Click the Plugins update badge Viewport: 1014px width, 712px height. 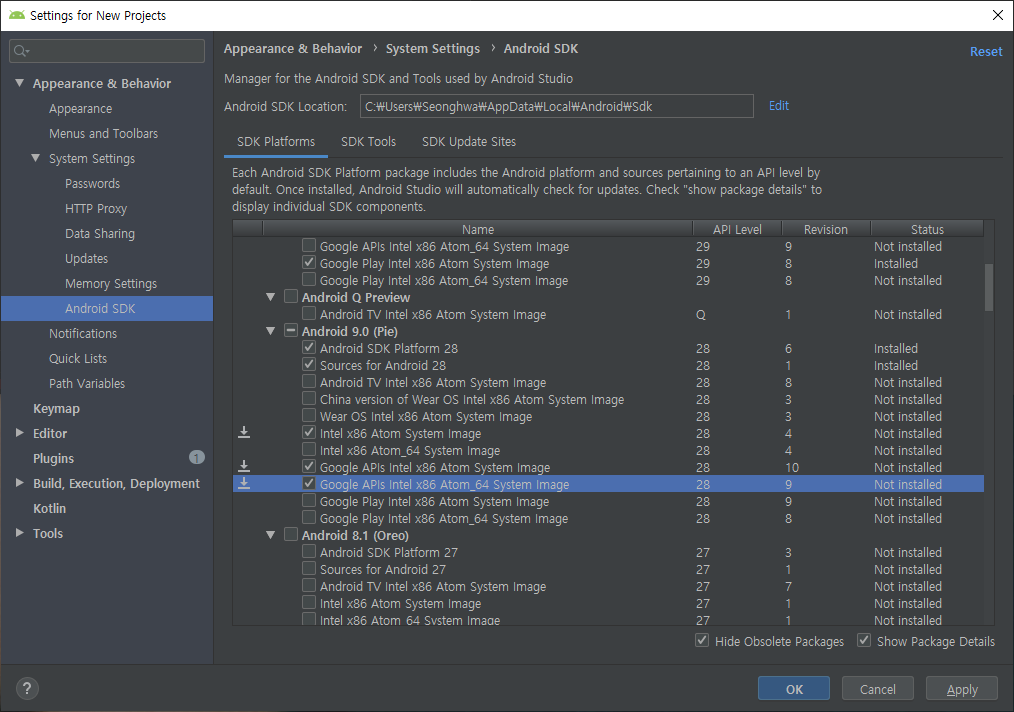tap(197, 457)
